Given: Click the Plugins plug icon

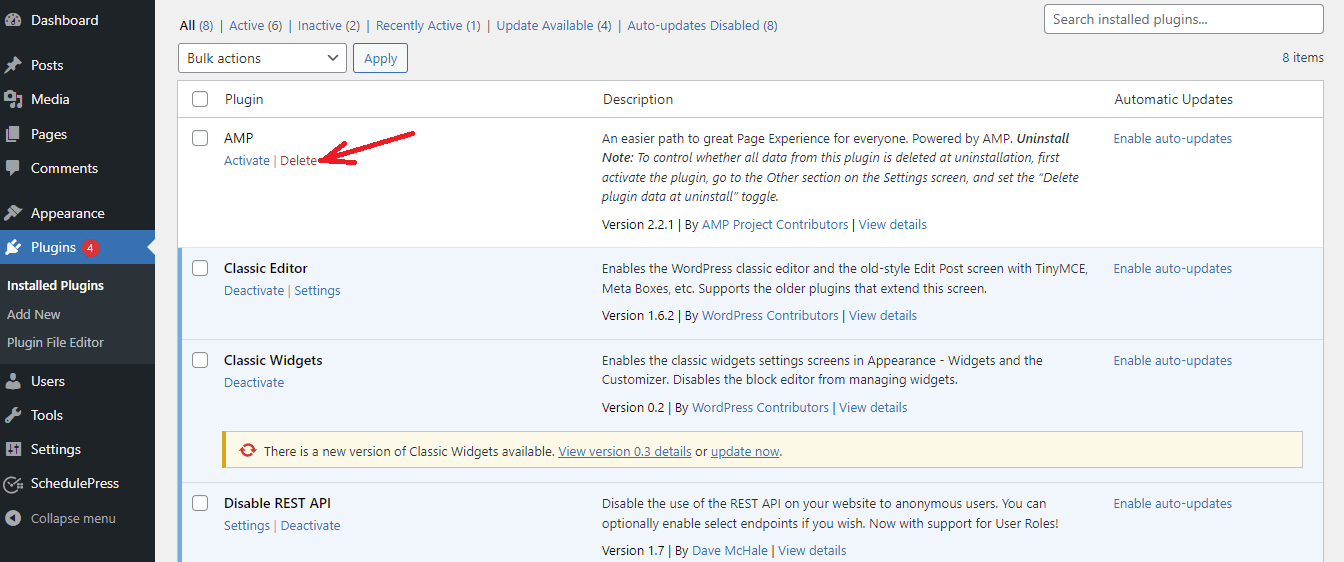Looking at the screenshot, I should pos(13,247).
